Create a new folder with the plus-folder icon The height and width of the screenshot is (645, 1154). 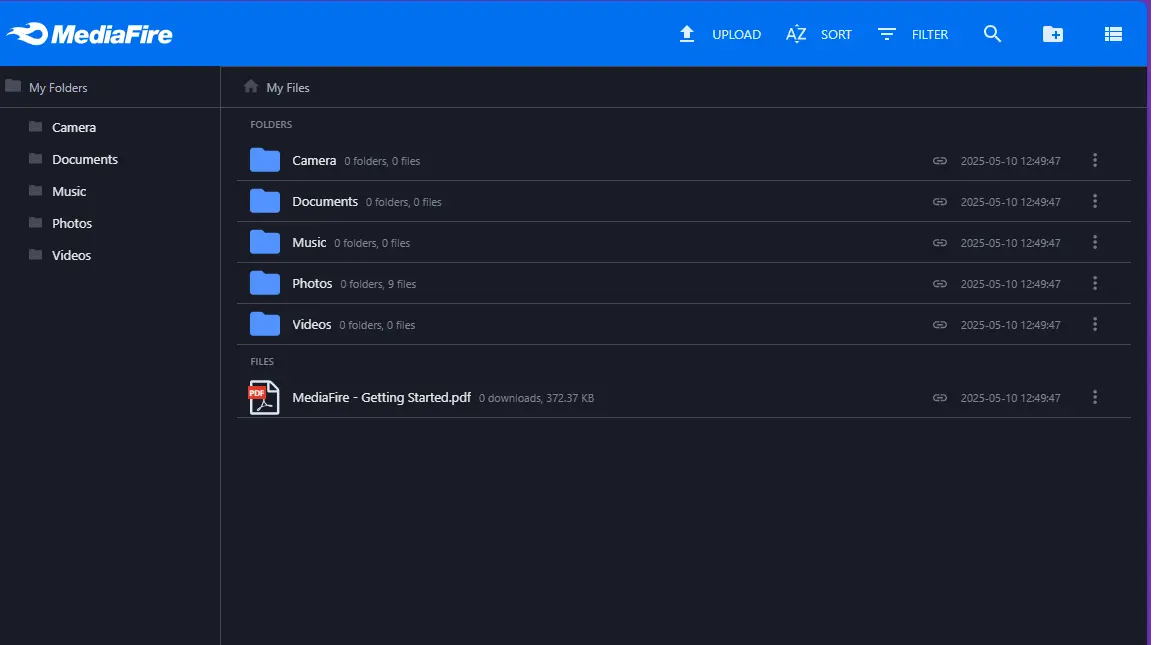(x=1052, y=34)
